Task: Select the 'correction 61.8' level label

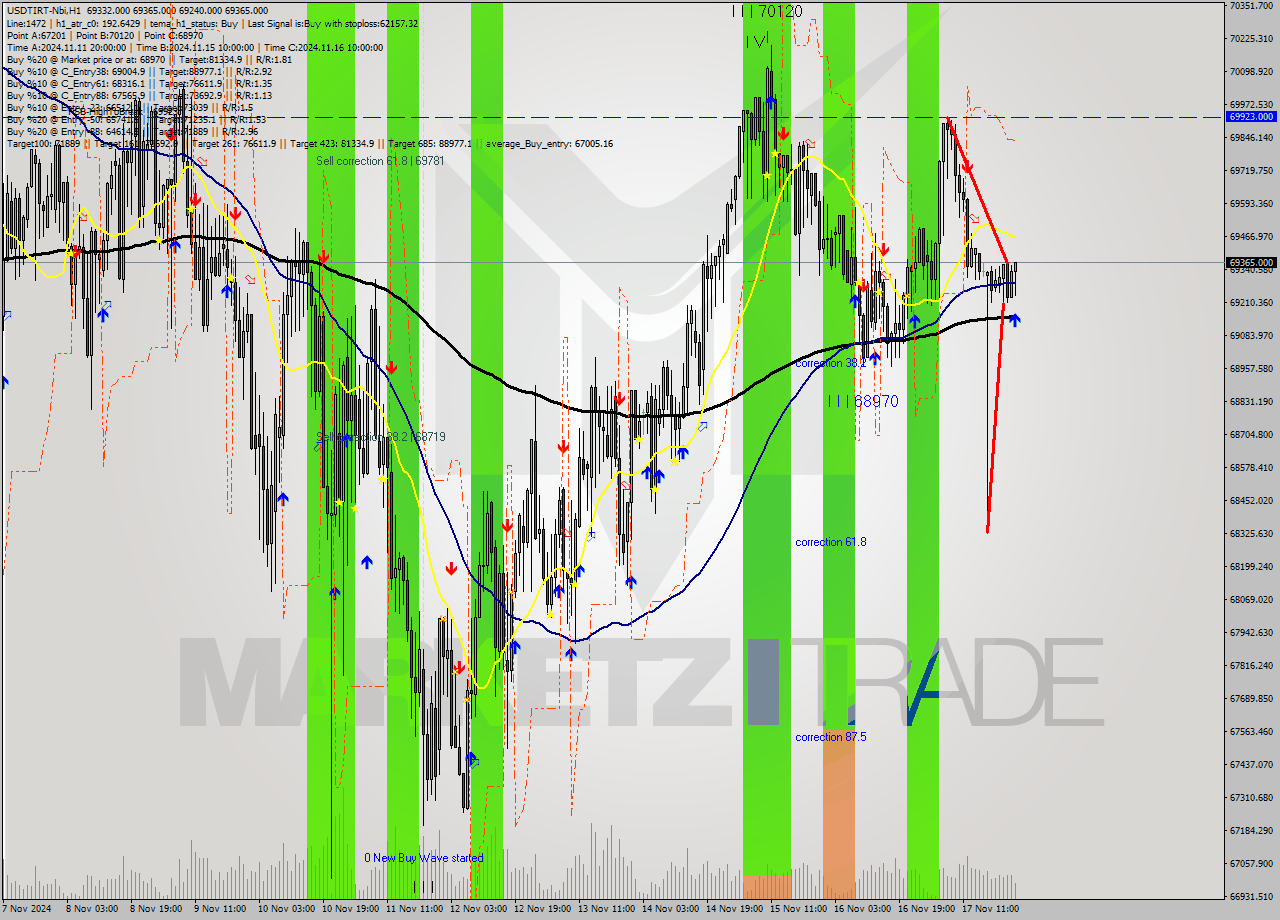Action: (831, 542)
